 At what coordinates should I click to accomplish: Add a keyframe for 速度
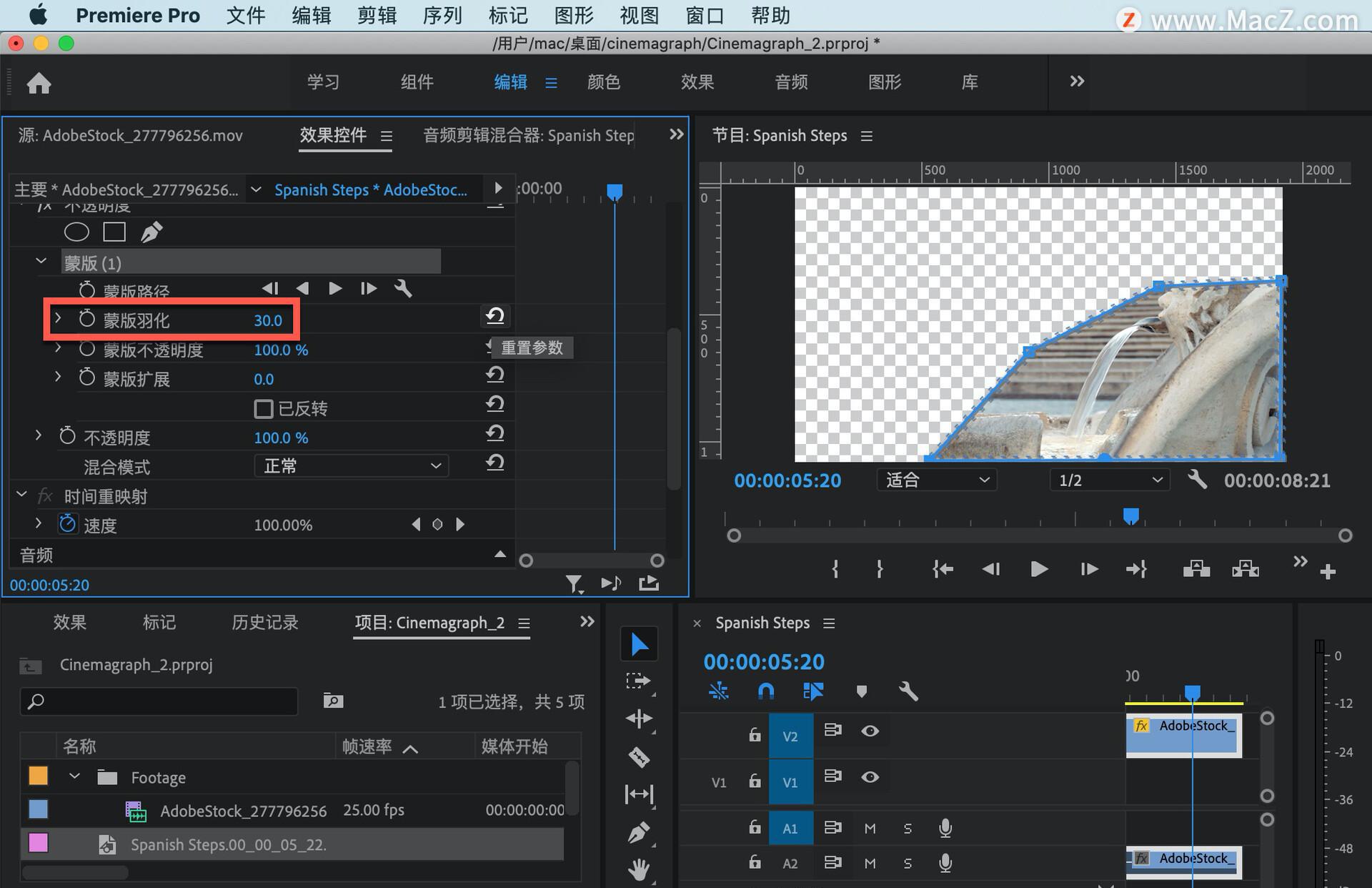pyautogui.click(x=437, y=524)
